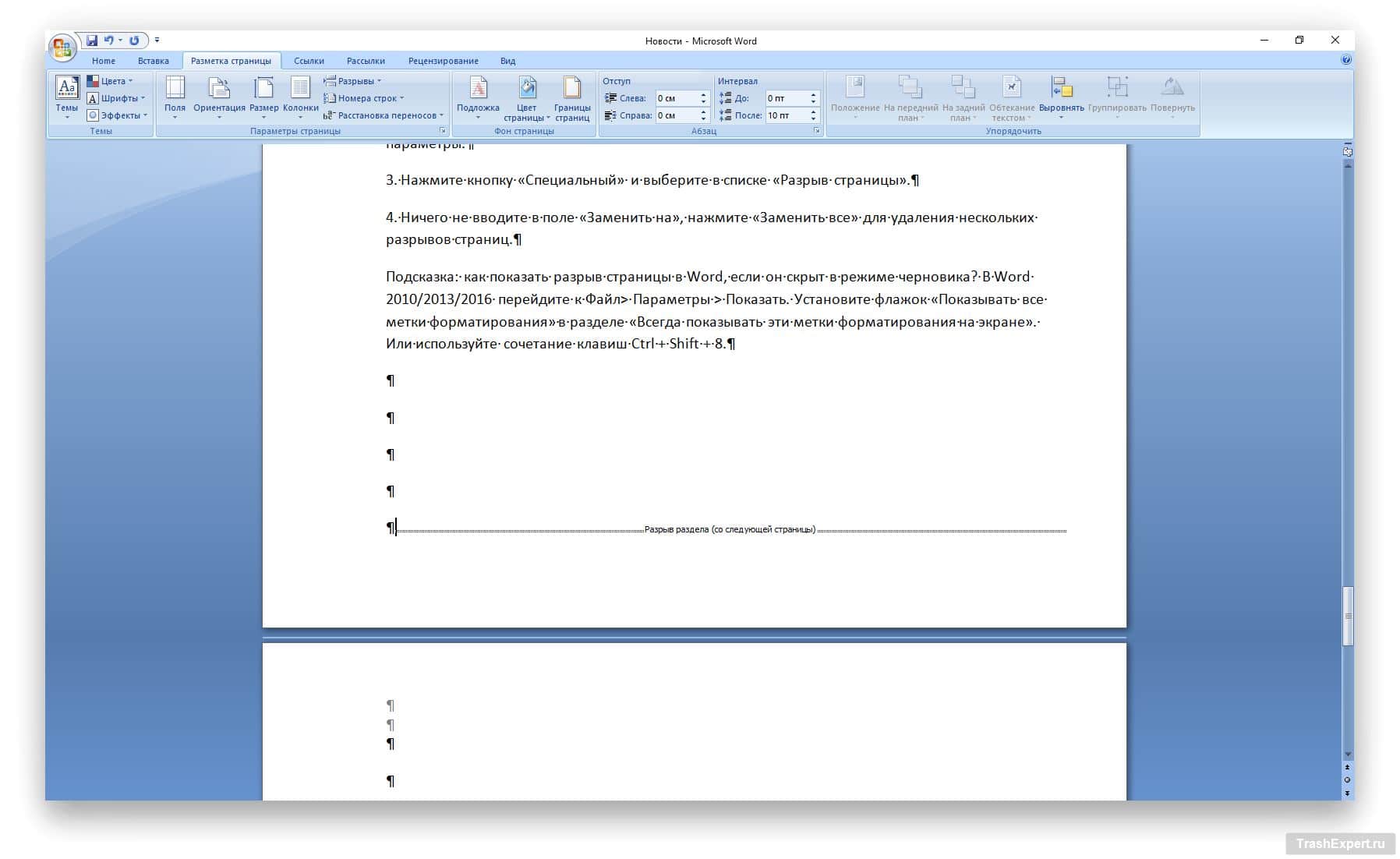The width and height of the screenshot is (1400, 859).
Task: Switch to the Вид tab
Action: click(x=507, y=61)
